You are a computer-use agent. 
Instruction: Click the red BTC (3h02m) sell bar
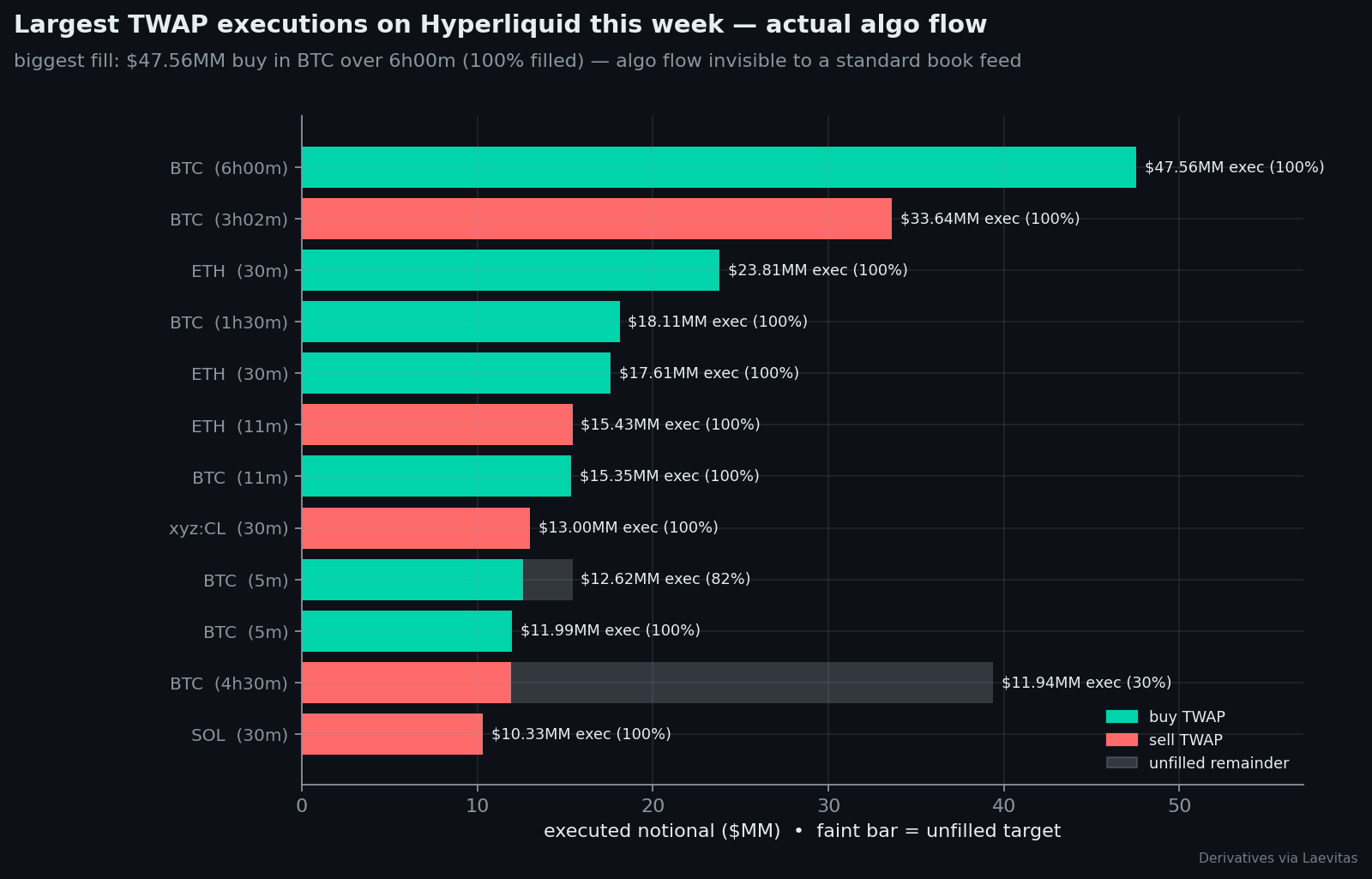coord(597,219)
